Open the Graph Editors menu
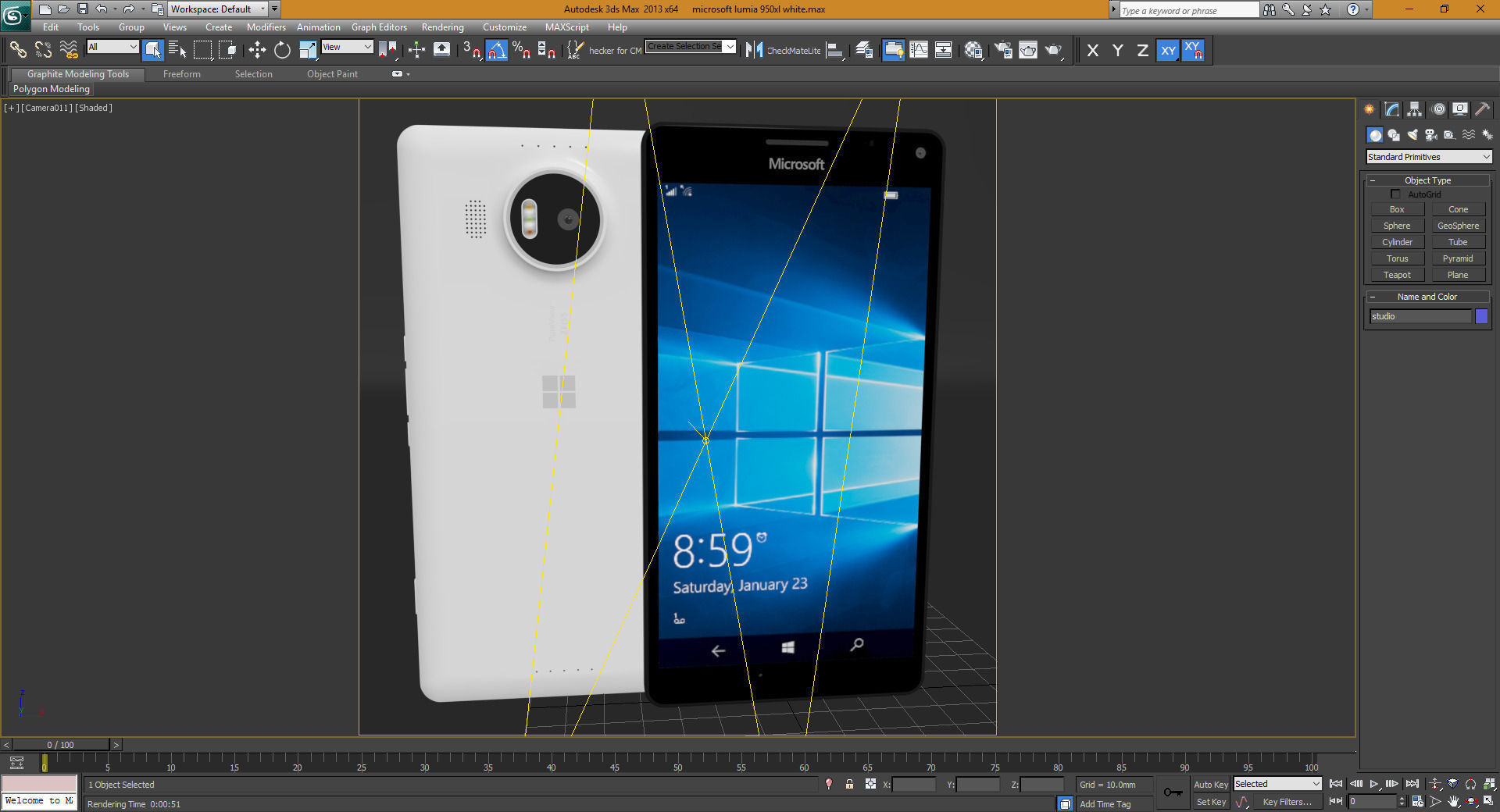 point(379,27)
